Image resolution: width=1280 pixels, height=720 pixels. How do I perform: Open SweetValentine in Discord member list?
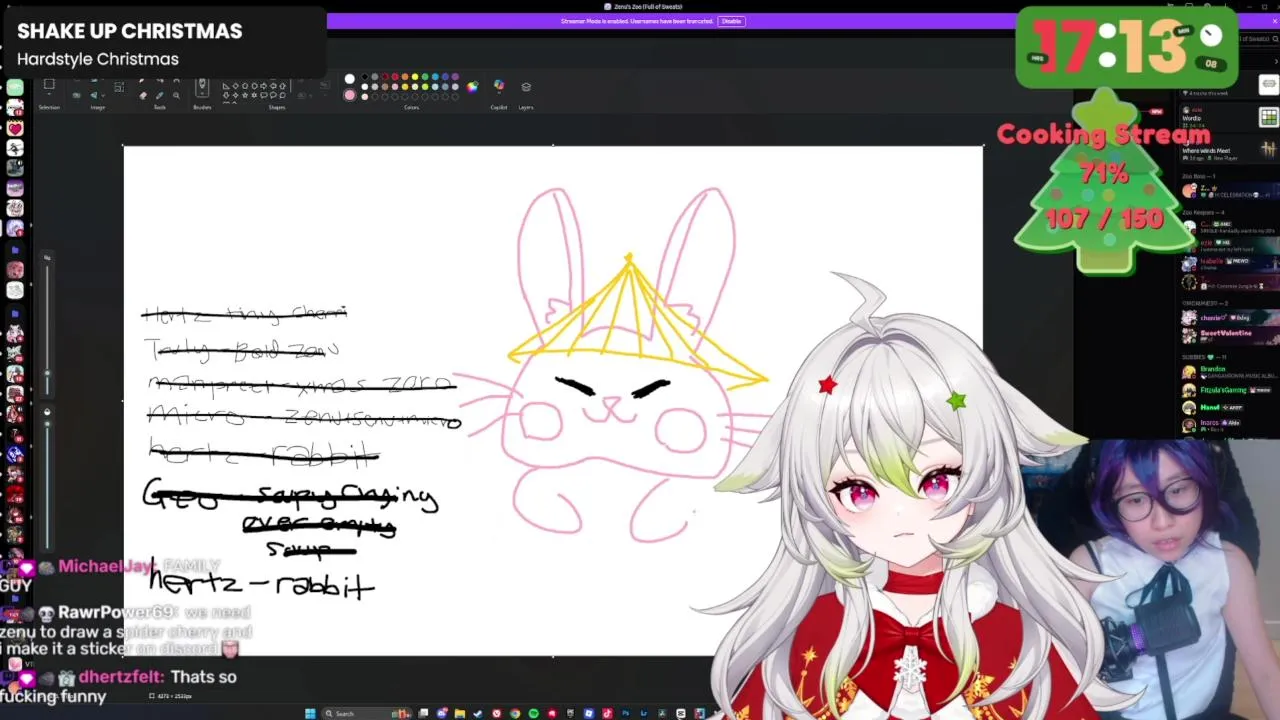(1230, 334)
